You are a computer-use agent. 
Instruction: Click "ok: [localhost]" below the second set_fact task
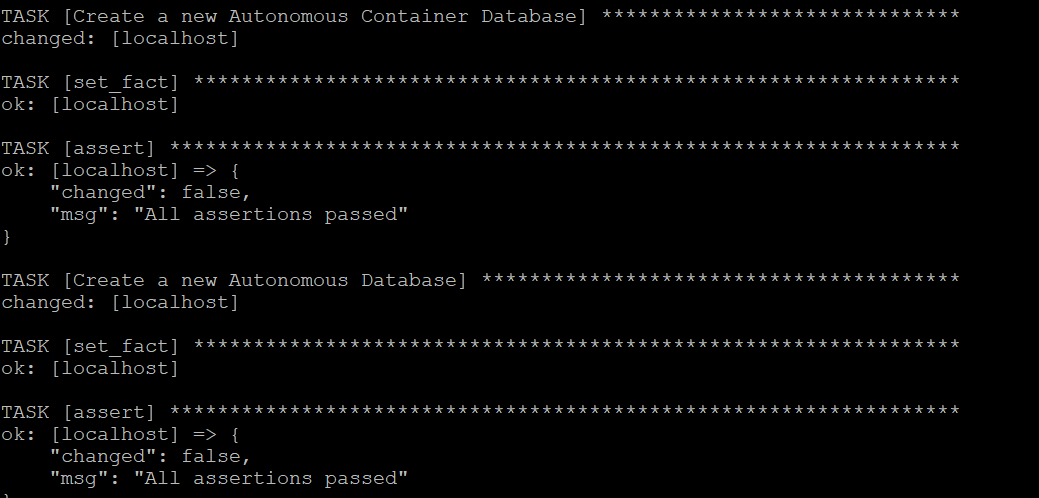90,368
